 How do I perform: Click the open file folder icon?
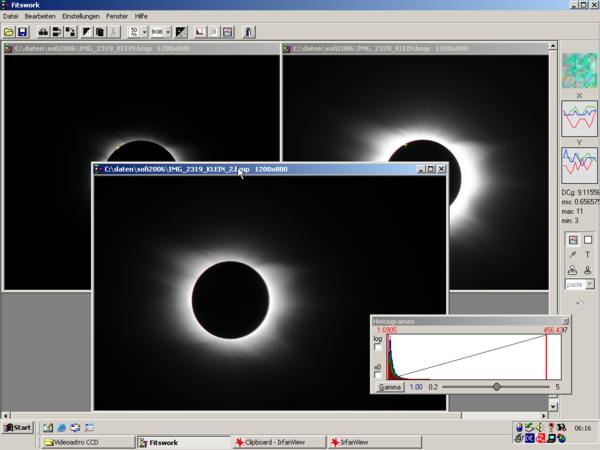(9, 32)
